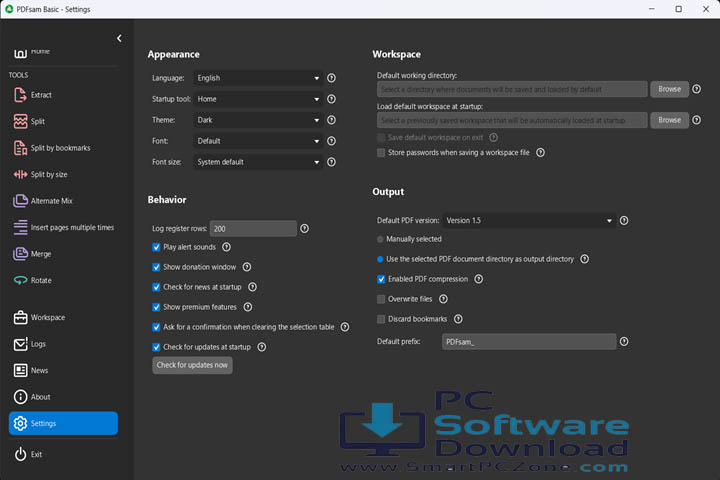
Task: Open the Language dropdown
Action: [x=259, y=78]
